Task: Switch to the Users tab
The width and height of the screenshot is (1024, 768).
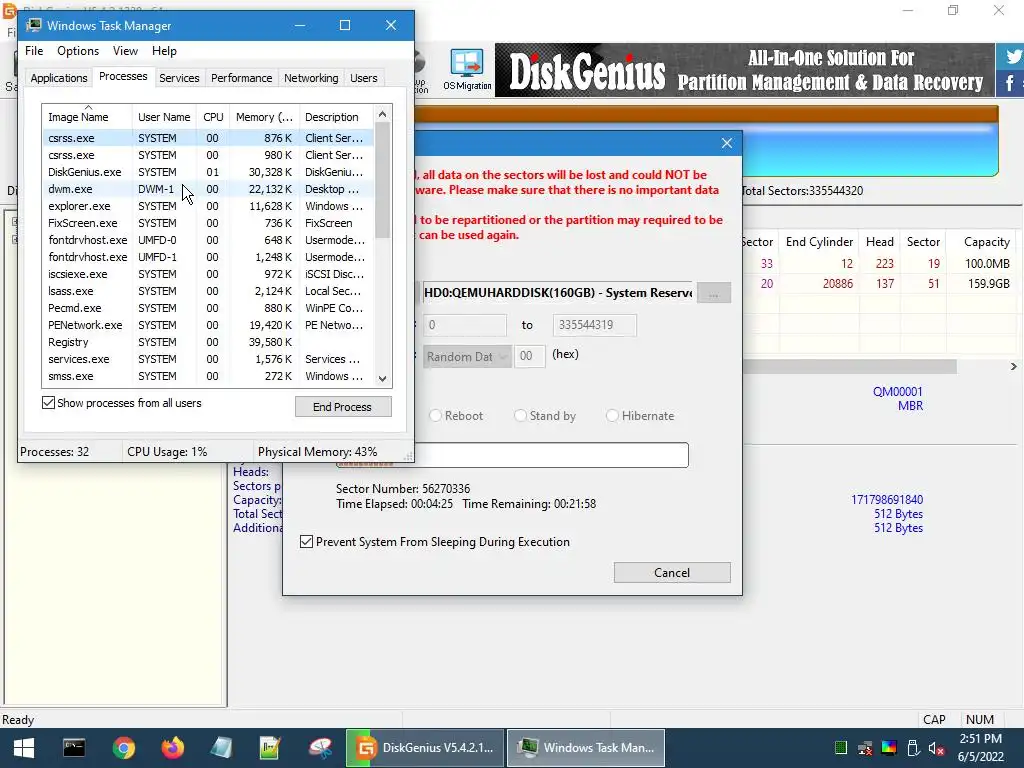Action: (x=363, y=78)
